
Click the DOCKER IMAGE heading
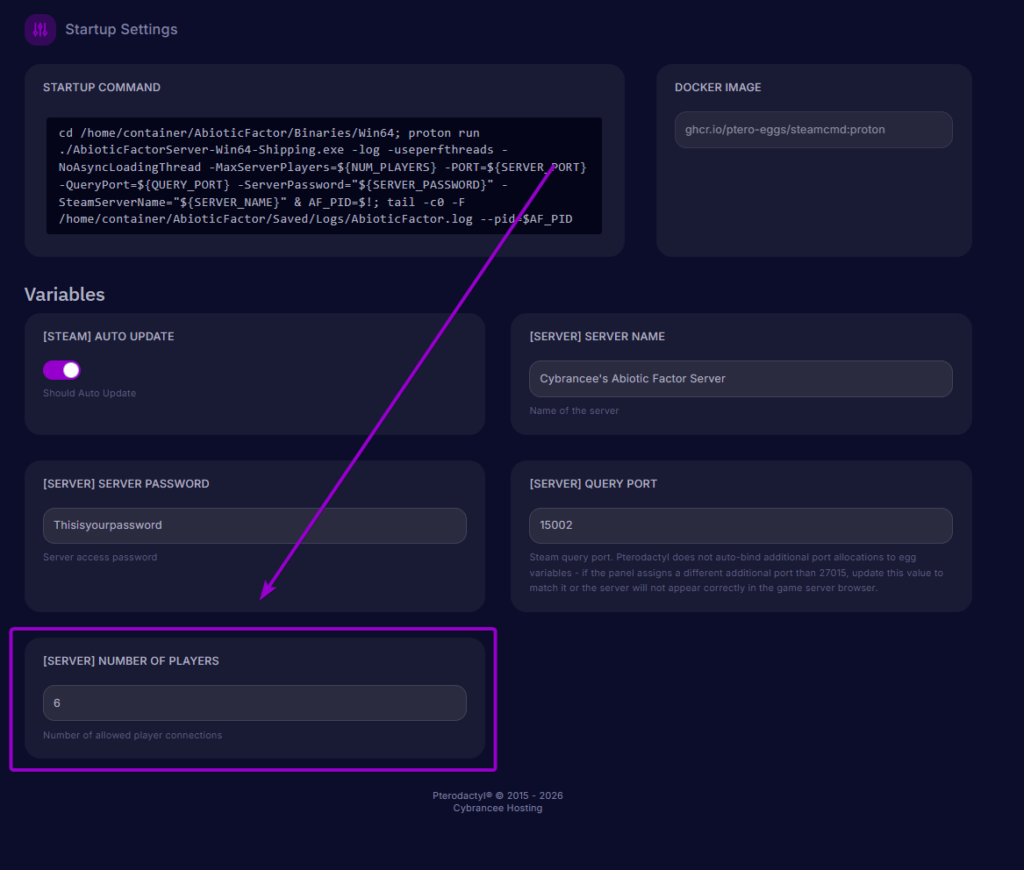(x=718, y=88)
